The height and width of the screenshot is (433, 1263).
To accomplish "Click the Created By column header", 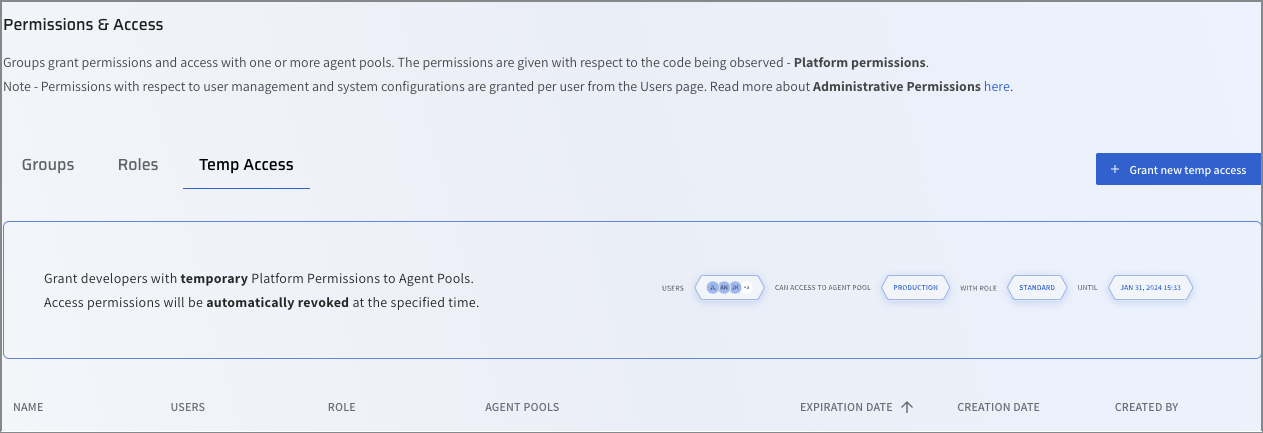I will pyautogui.click(x=1146, y=407).
